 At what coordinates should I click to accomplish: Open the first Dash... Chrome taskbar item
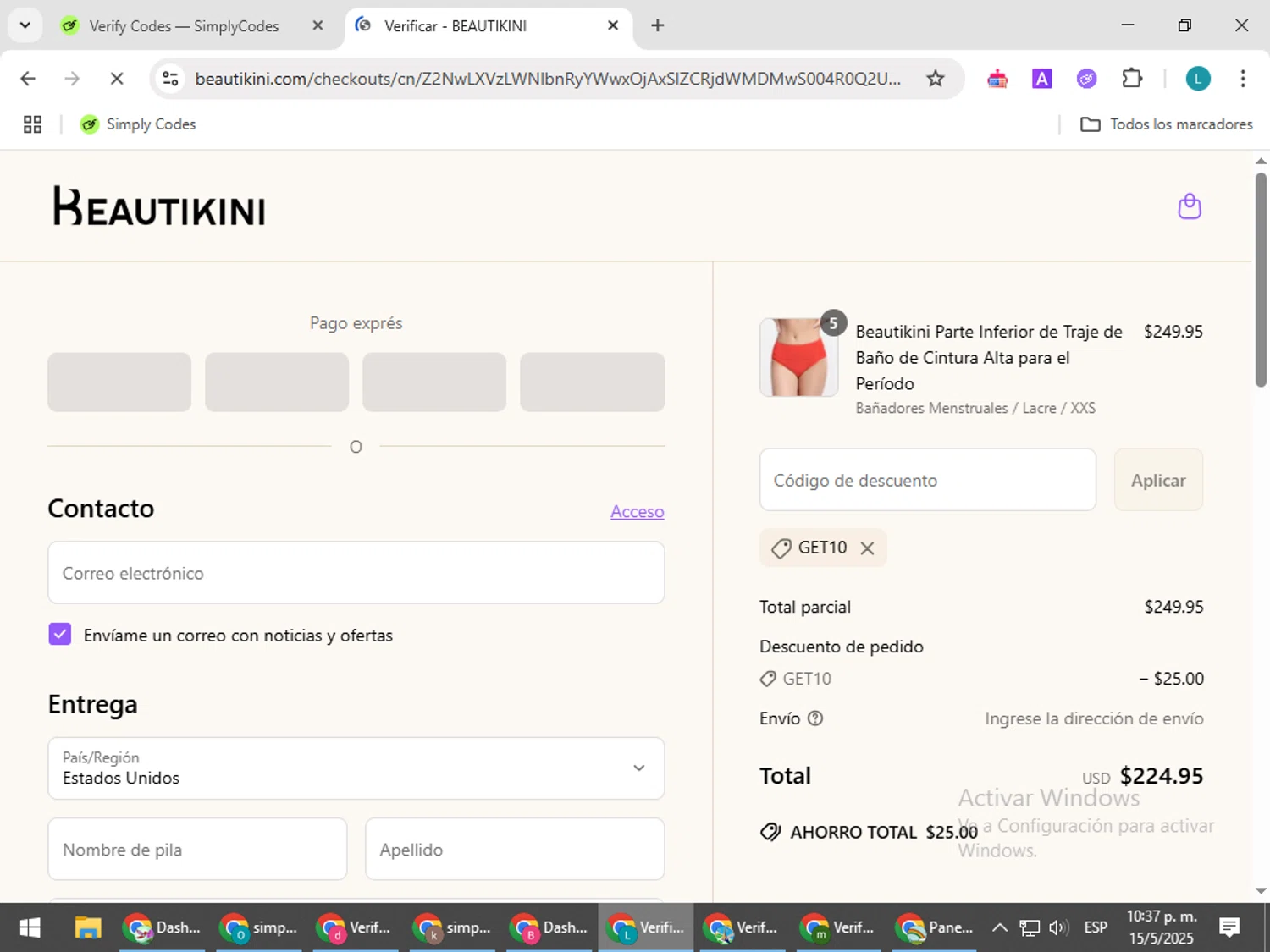163,928
